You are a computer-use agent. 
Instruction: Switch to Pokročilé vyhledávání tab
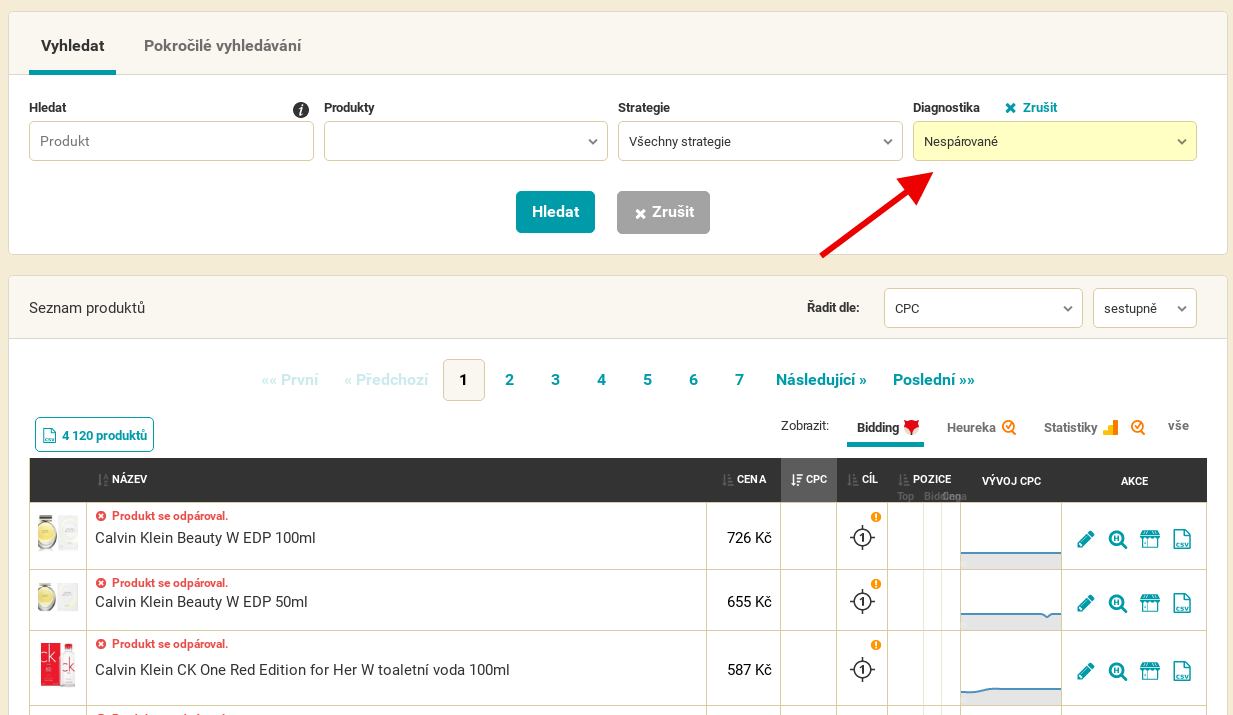pyautogui.click(x=223, y=46)
